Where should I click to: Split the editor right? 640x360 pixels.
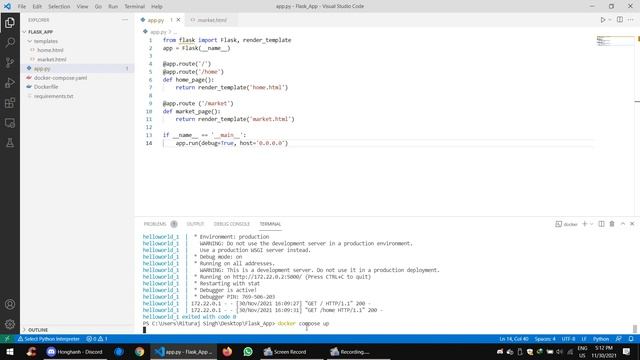click(620, 20)
